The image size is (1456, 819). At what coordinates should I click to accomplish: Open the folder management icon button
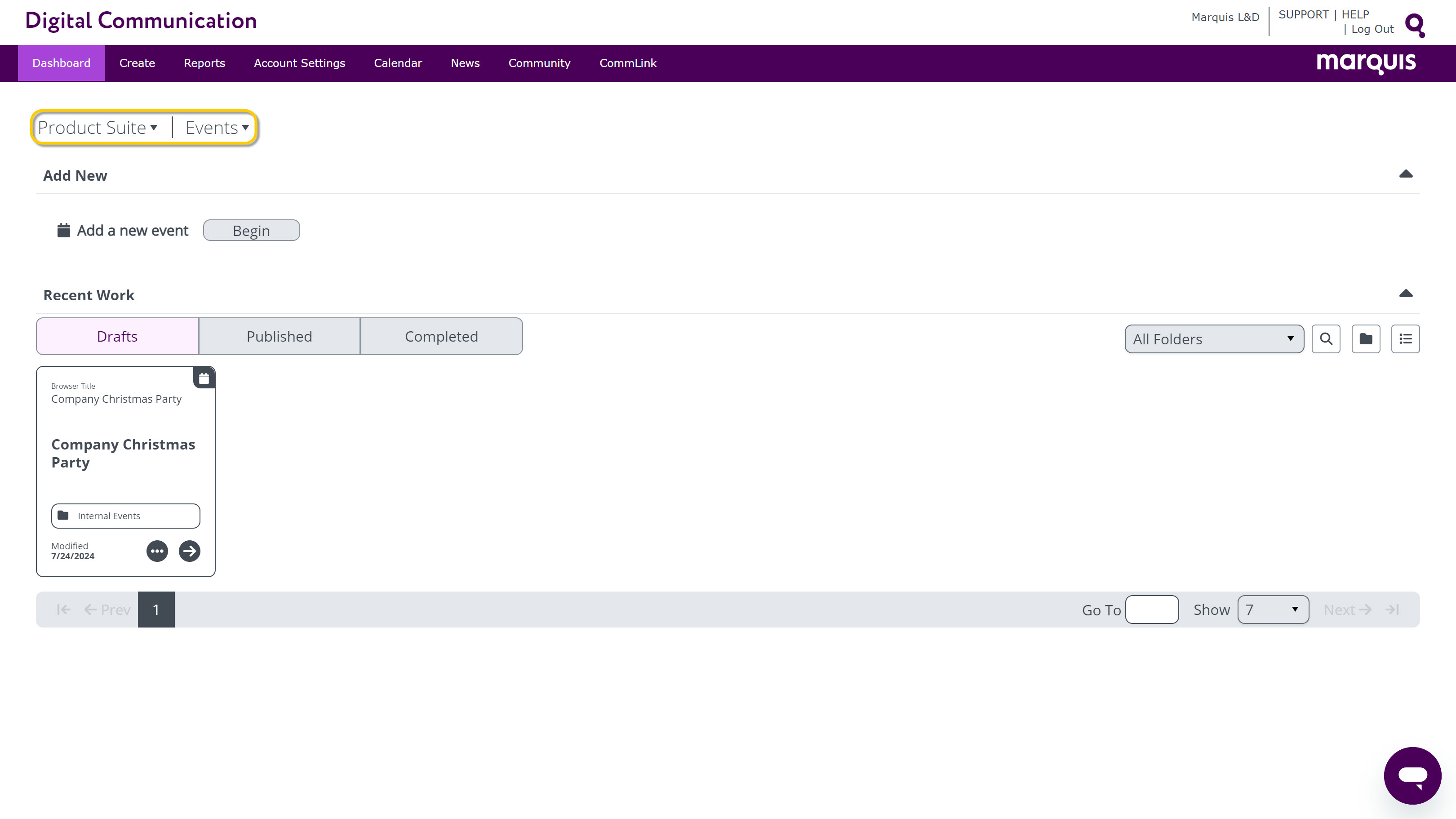pyautogui.click(x=1366, y=339)
